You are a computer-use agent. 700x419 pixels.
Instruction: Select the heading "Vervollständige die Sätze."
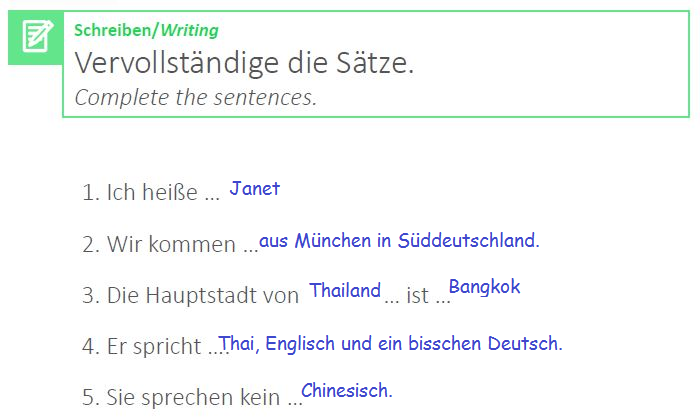(x=244, y=64)
